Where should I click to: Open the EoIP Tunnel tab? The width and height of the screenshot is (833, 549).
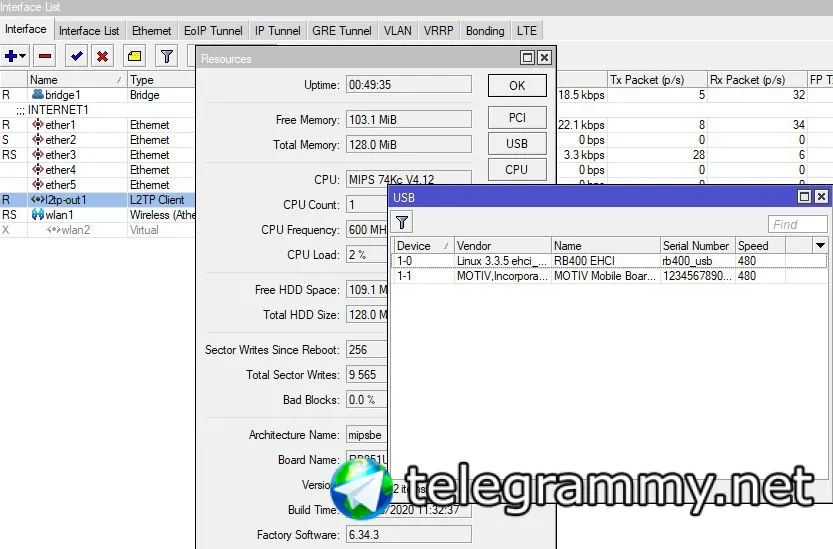[213, 31]
